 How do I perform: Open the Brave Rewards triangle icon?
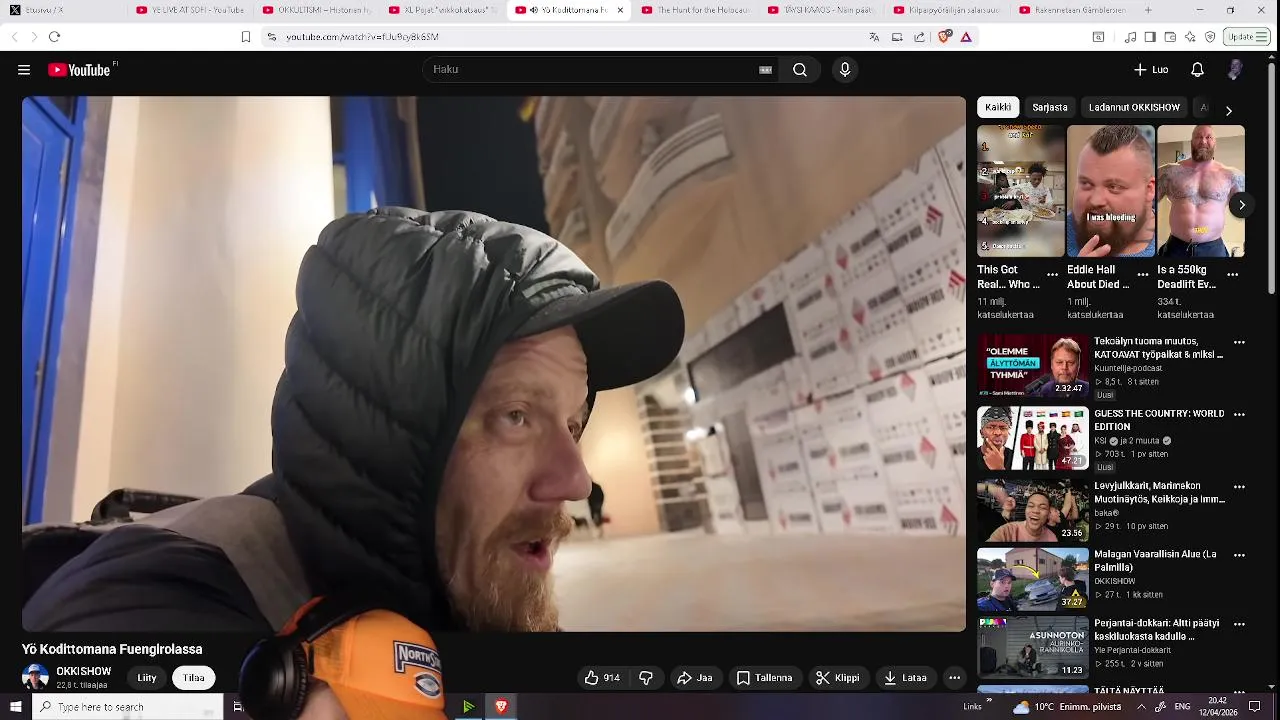[x=966, y=37]
